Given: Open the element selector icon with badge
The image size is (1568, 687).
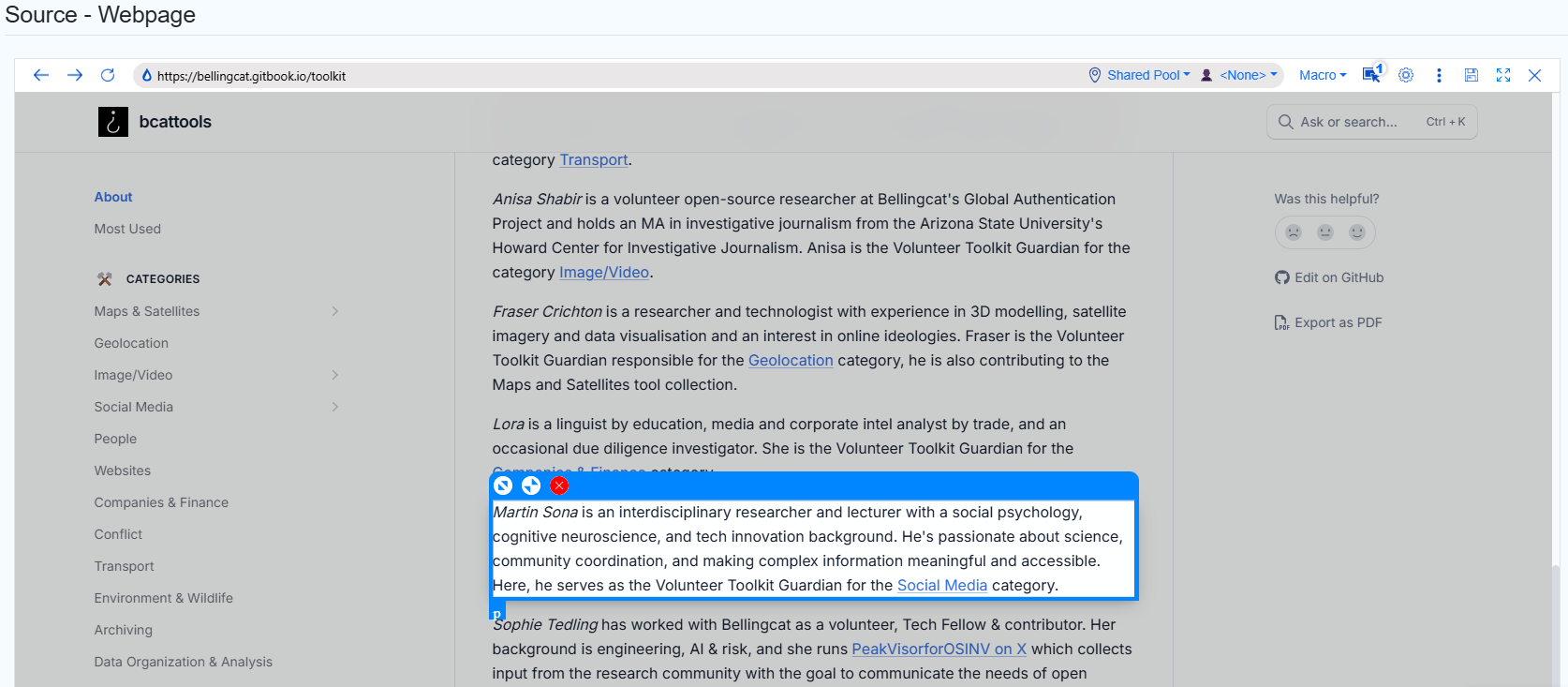Looking at the screenshot, I should (1372, 75).
